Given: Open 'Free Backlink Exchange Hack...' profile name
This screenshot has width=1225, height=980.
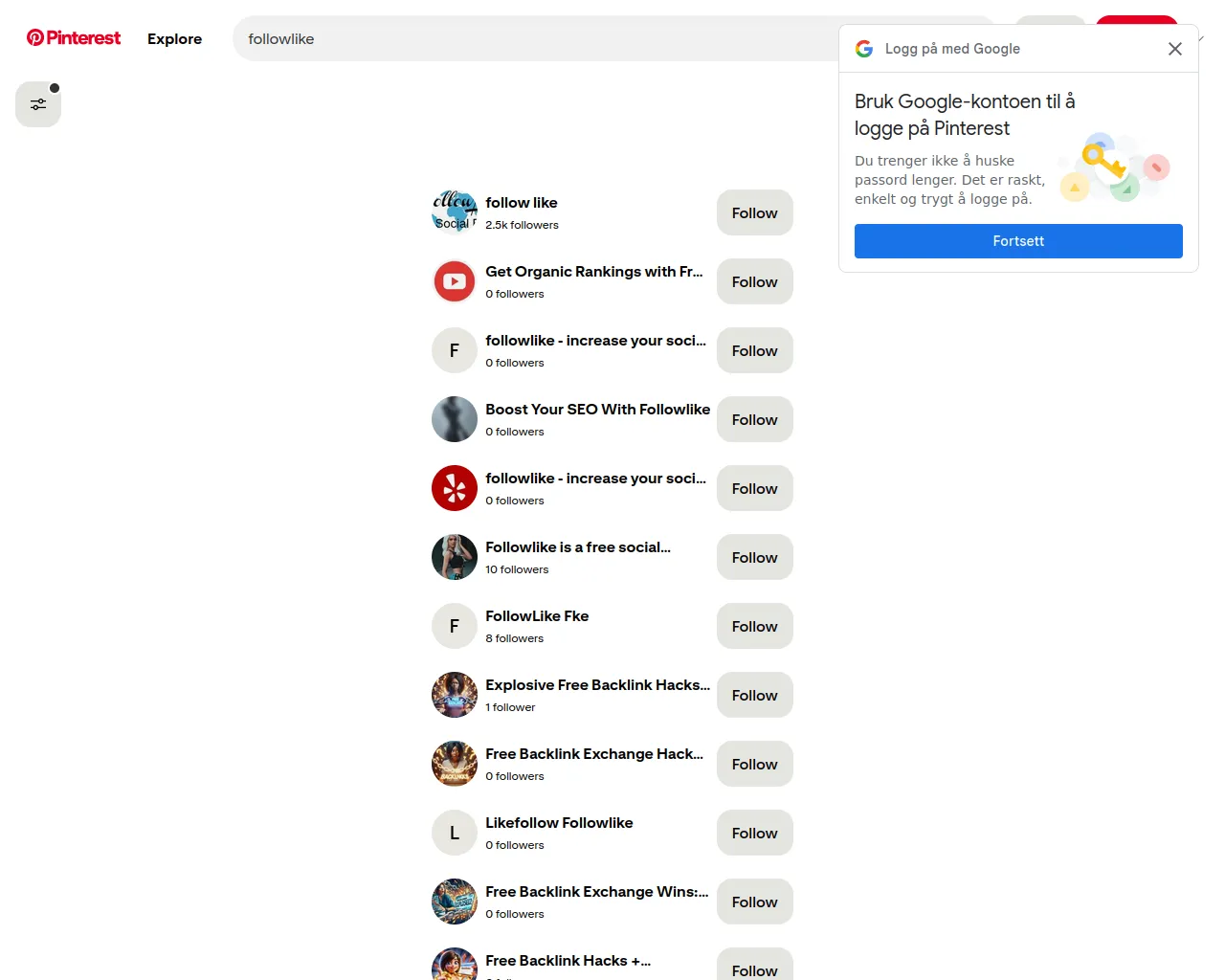Looking at the screenshot, I should [x=594, y=754].
